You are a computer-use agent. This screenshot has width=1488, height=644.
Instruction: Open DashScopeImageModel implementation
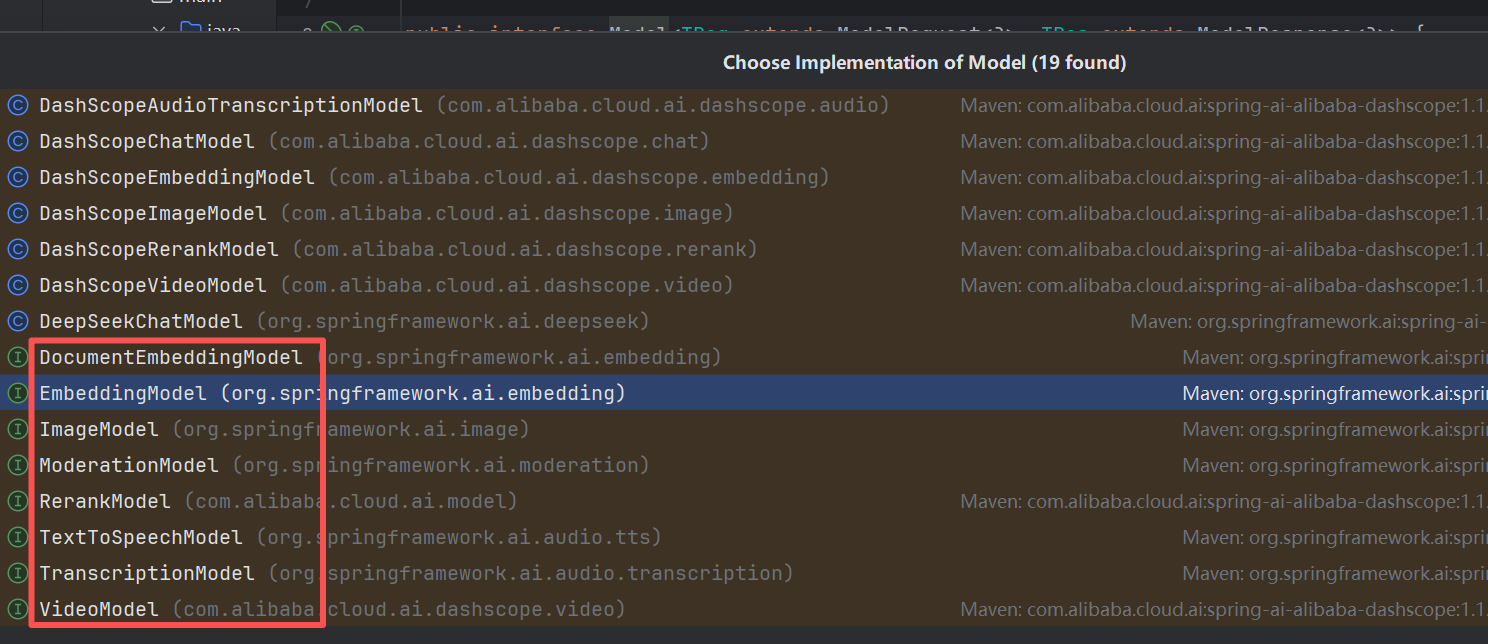pyautogui.click(x=153, y=213)
